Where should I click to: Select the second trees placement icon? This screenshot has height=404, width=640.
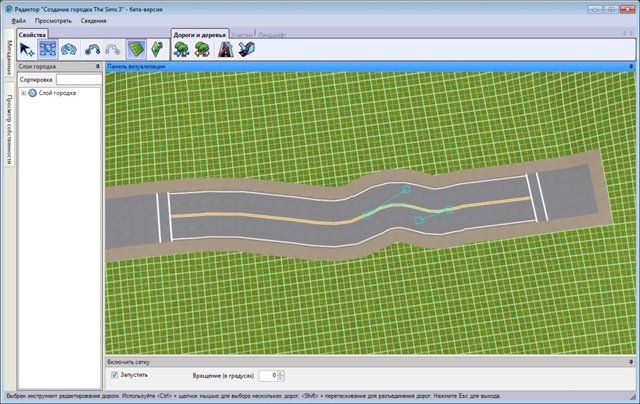tap(201, 48)
